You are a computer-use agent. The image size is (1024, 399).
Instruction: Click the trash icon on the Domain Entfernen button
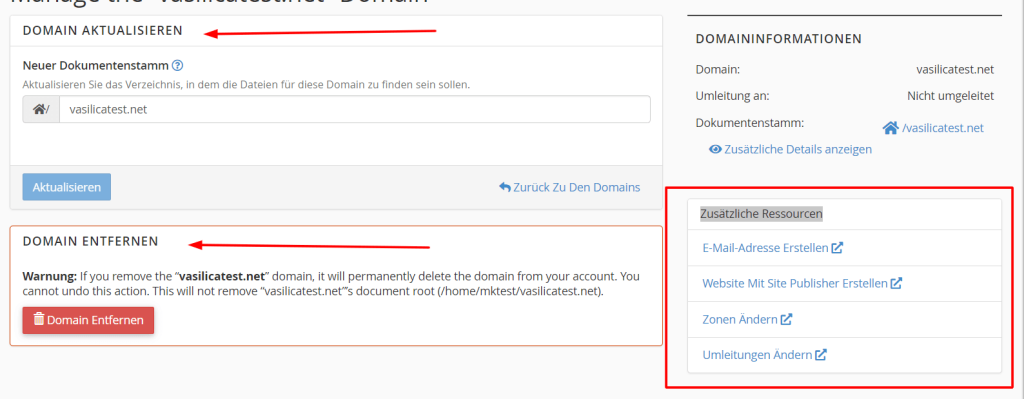(x=39, y=319)
